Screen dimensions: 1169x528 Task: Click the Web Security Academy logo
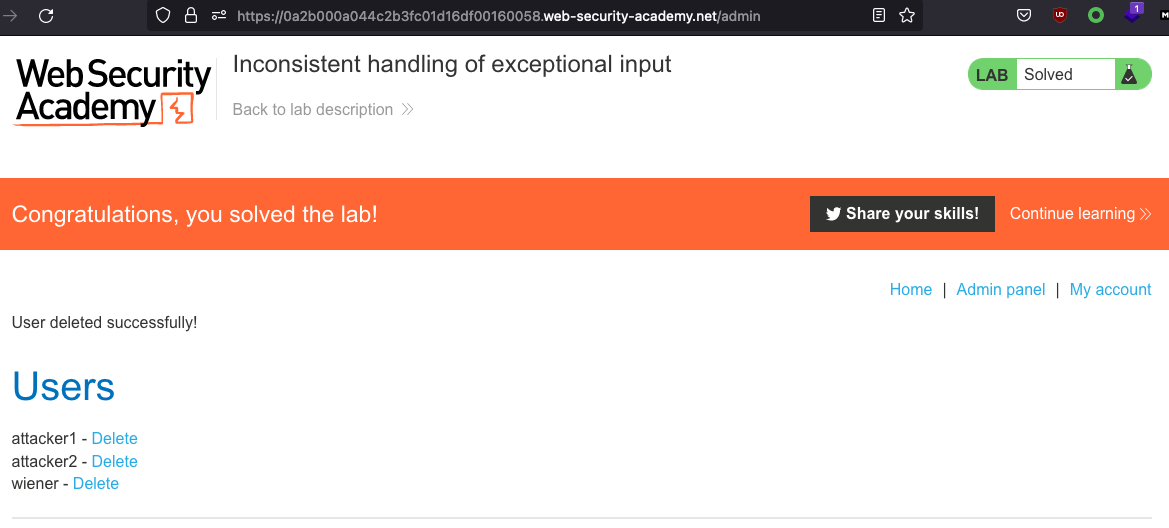tap(113, 92)
